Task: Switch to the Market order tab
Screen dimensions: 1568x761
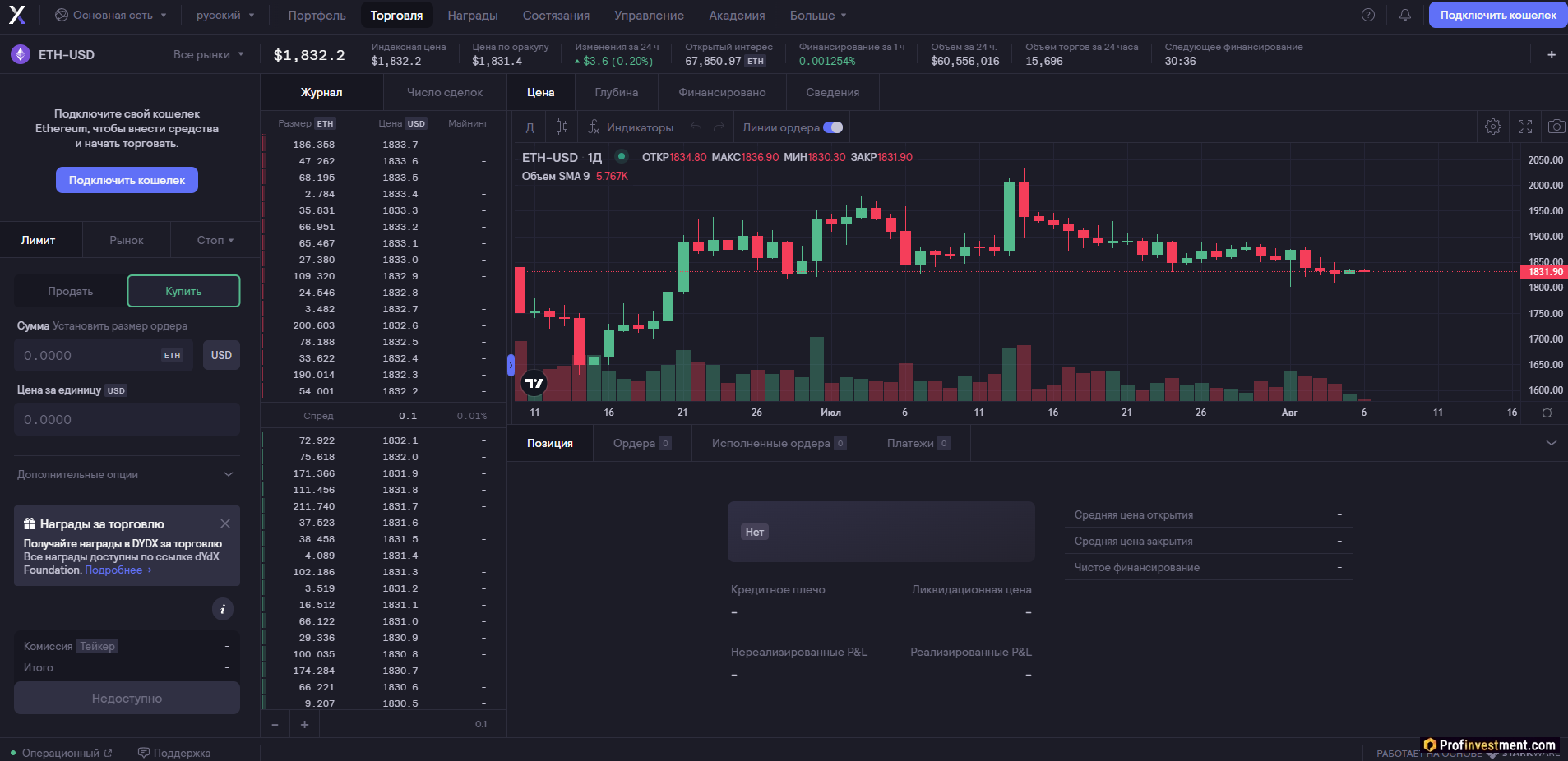Action: coord(127,240)
